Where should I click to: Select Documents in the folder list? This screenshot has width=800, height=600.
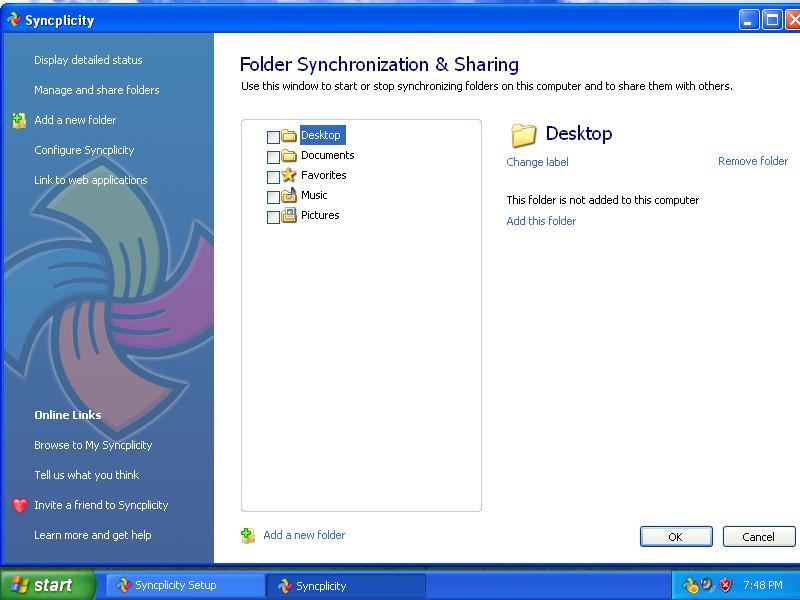[327, 155]
